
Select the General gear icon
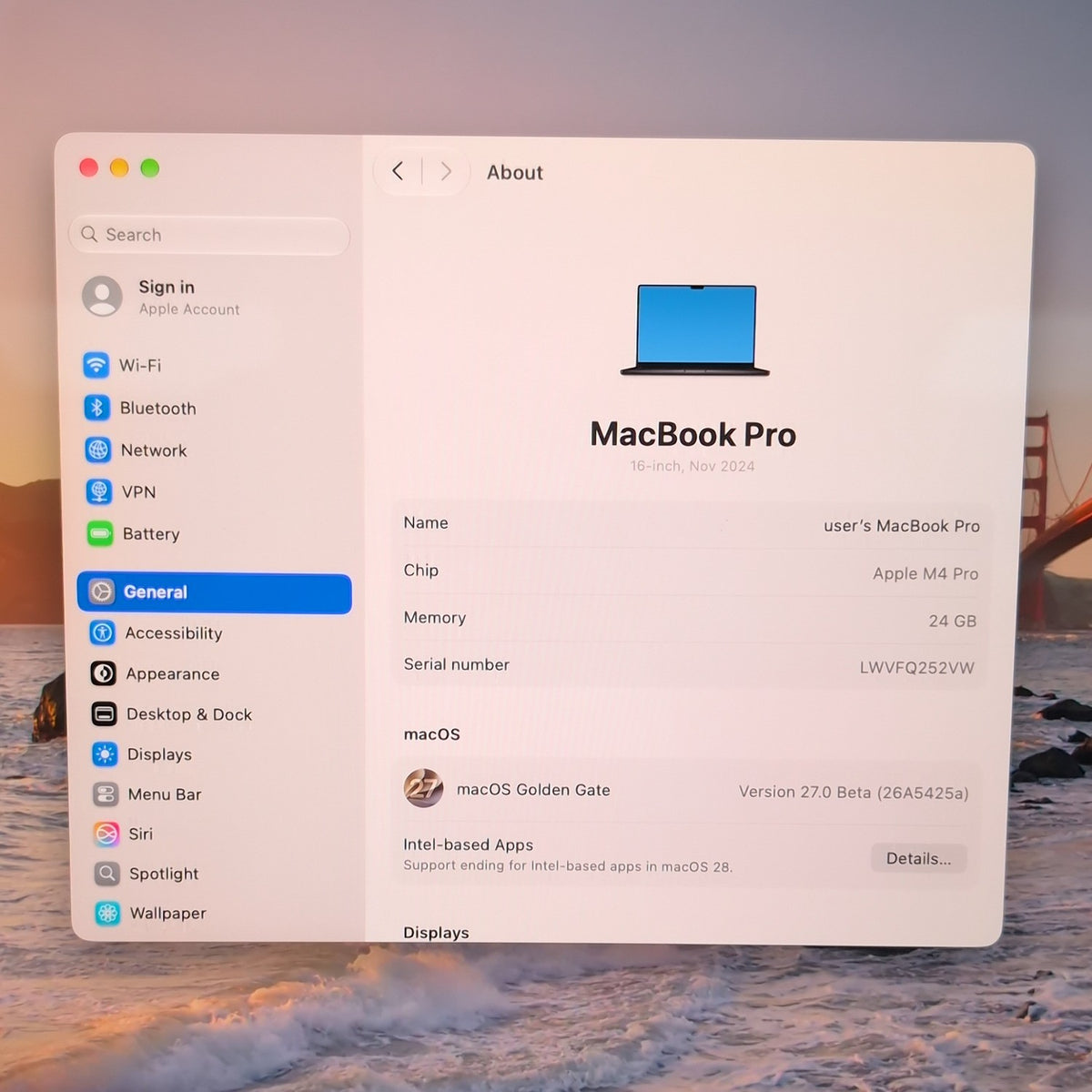[x=102, y=591]
